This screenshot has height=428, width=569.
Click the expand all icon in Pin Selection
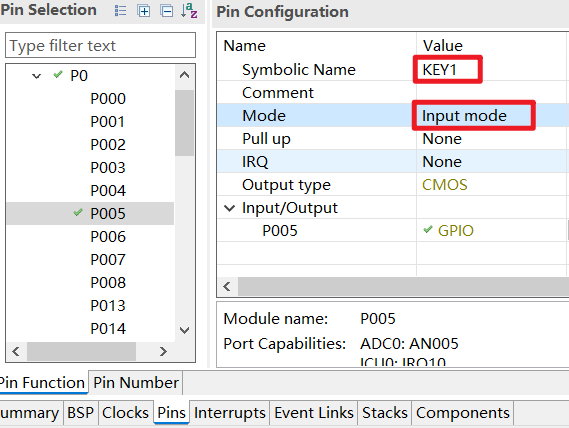tap(144, 11)
